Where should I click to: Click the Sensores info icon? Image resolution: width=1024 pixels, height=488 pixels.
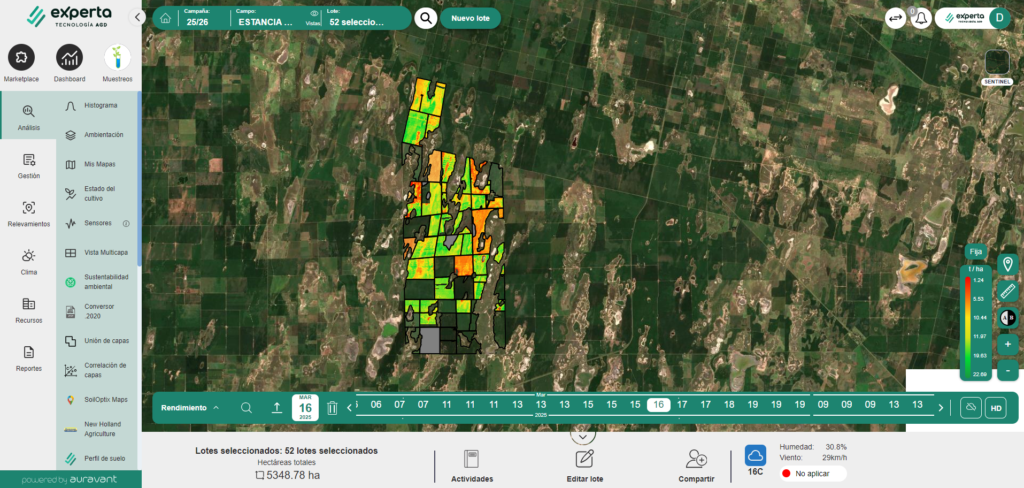(126, 223)
